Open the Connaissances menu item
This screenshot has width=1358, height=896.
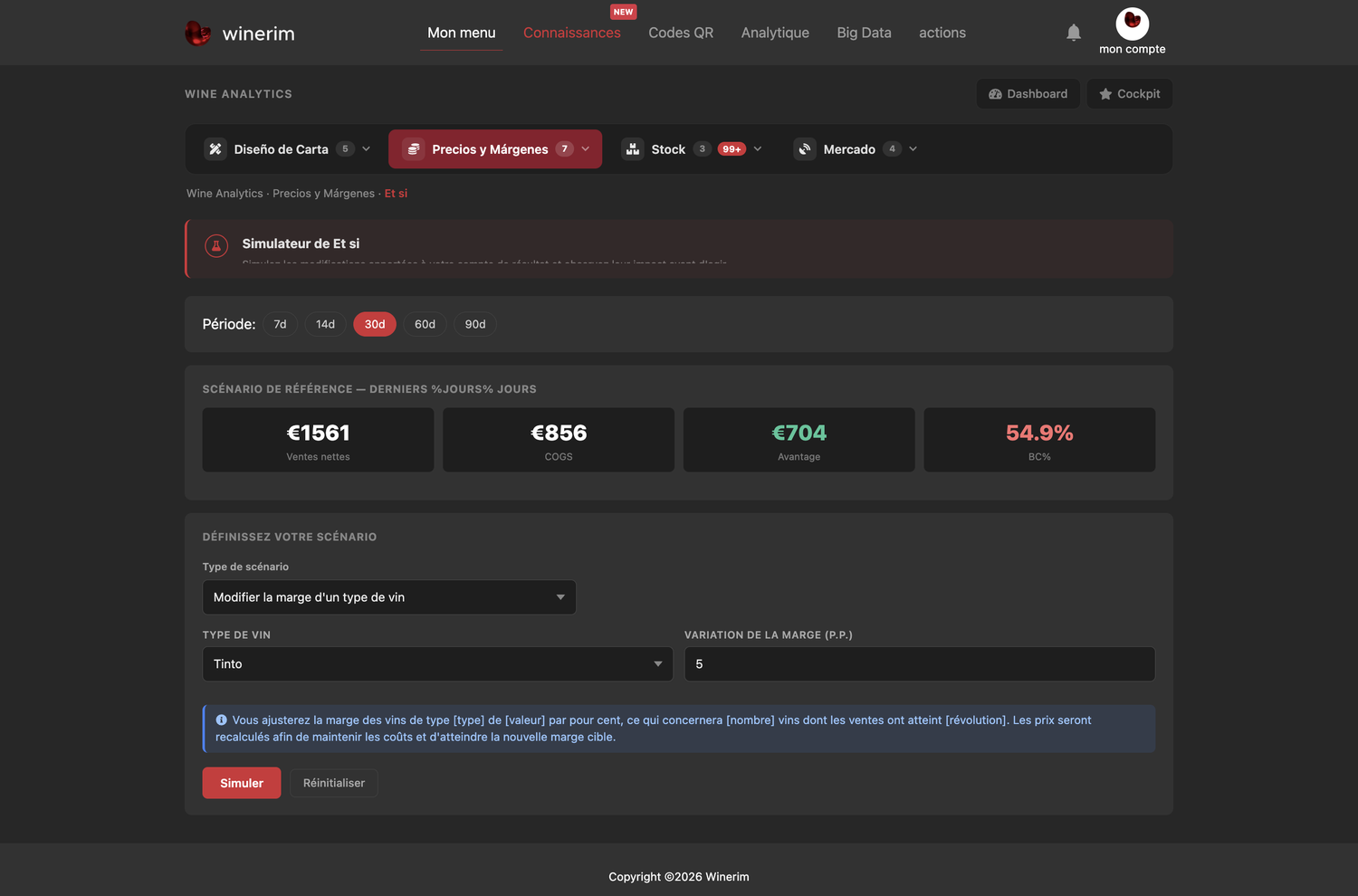(x=572, y=33)
